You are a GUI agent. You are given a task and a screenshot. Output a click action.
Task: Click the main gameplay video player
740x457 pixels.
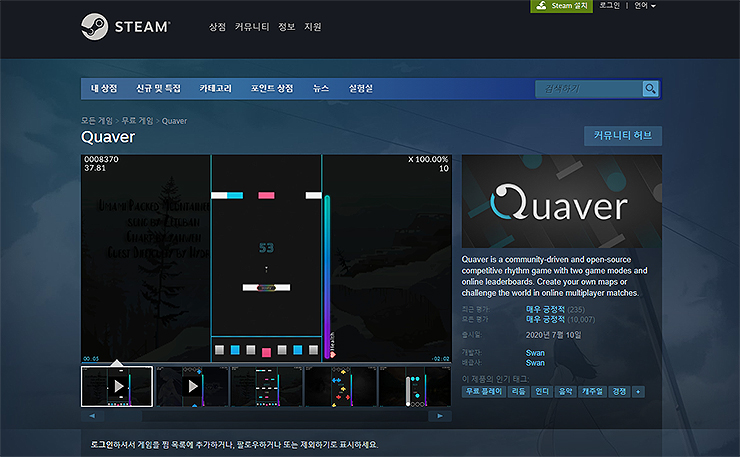click(266, 258)
